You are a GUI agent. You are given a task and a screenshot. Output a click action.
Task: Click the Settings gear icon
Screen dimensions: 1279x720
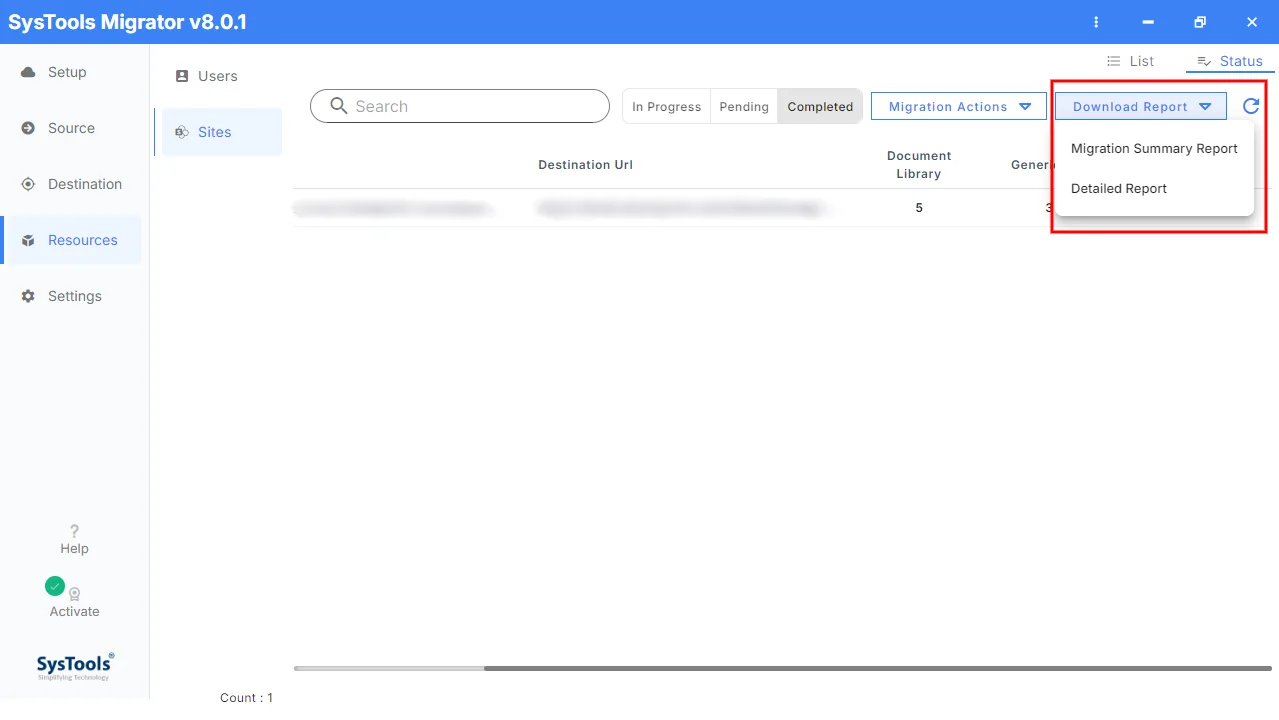[28, 296]
